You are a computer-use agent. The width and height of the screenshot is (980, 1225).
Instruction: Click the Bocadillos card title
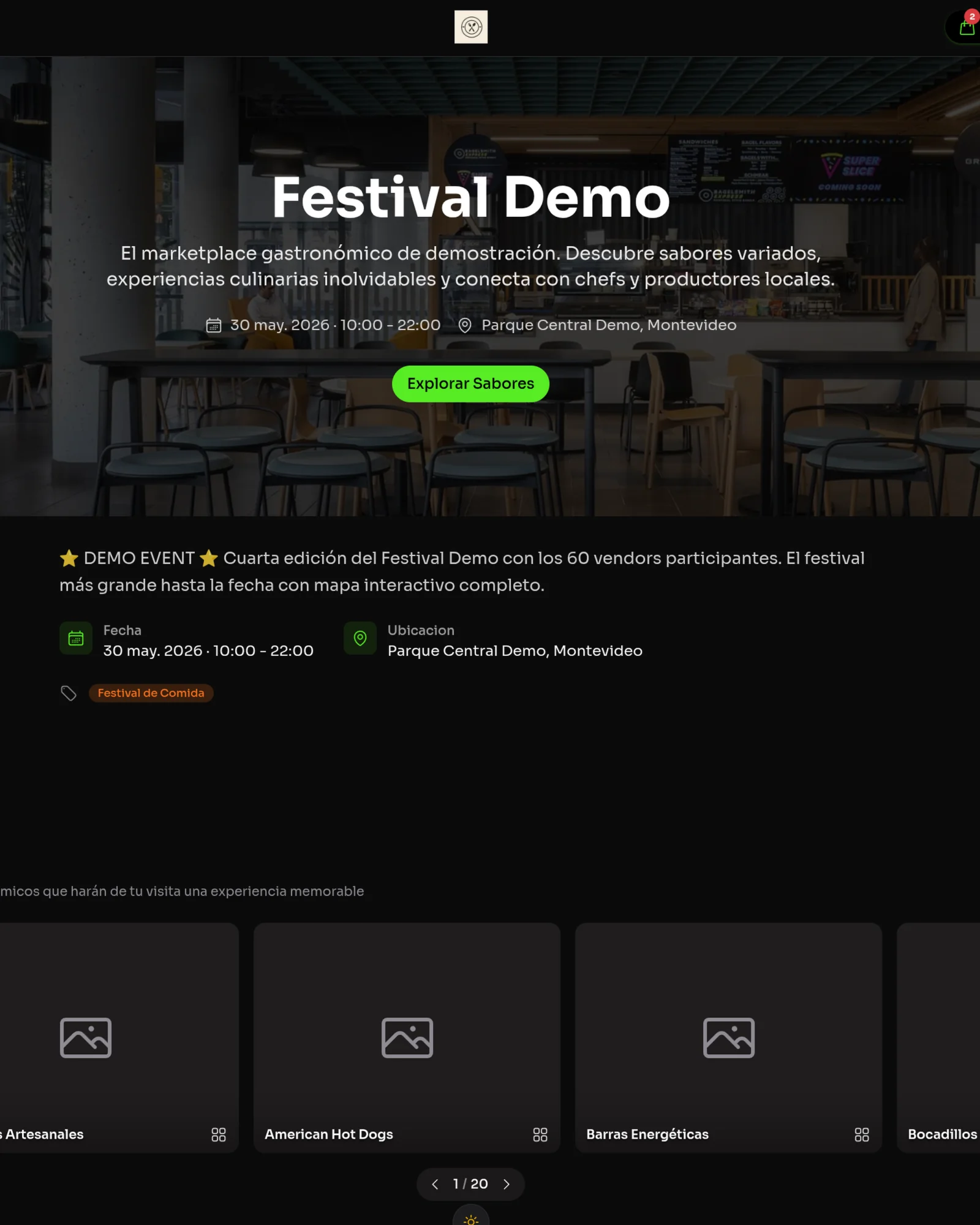943,1134
